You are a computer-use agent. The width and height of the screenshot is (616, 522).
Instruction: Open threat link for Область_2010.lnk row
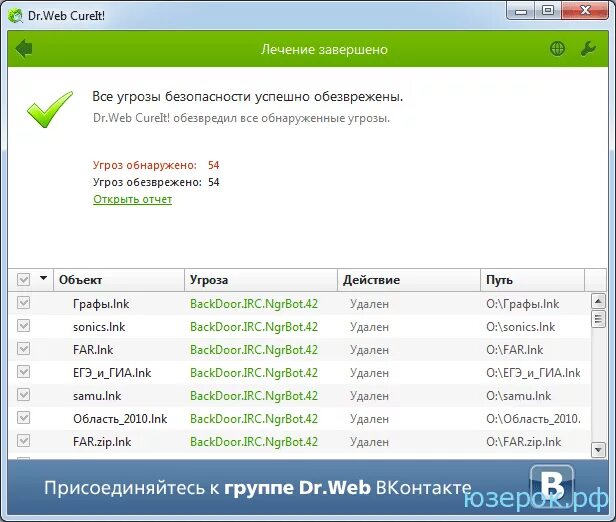[254, 419]
